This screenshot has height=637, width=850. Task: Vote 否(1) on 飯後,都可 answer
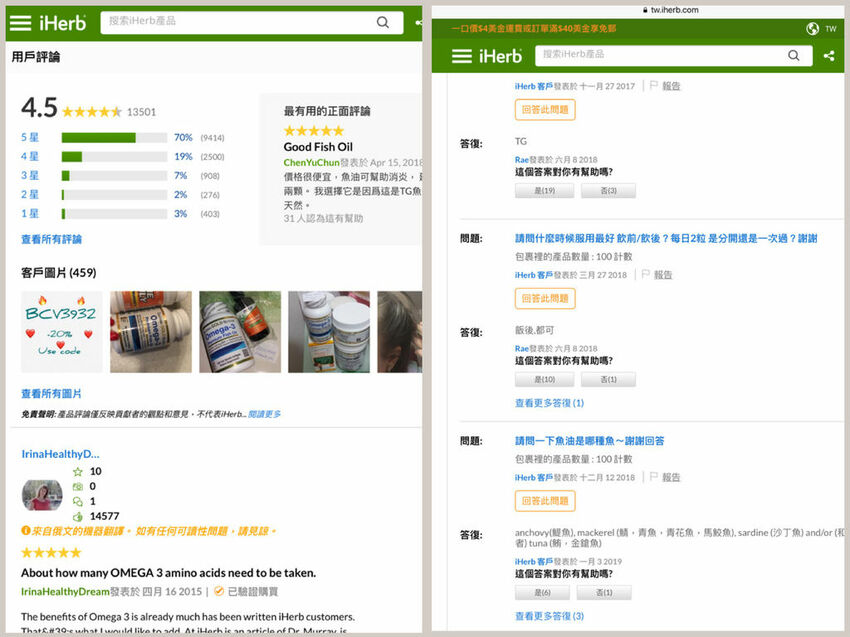point(608,380)
